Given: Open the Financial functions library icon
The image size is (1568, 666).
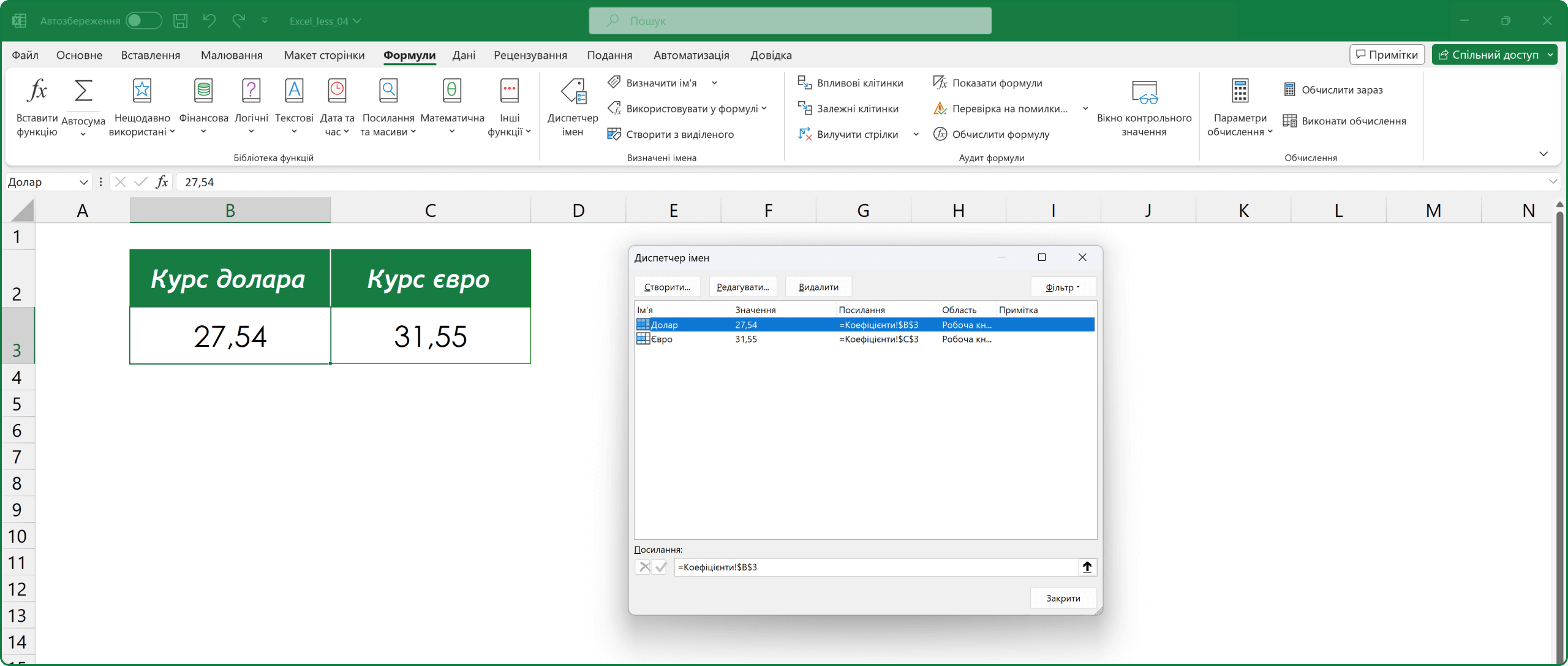Looking at the screenshot, I should coord(203,91).
